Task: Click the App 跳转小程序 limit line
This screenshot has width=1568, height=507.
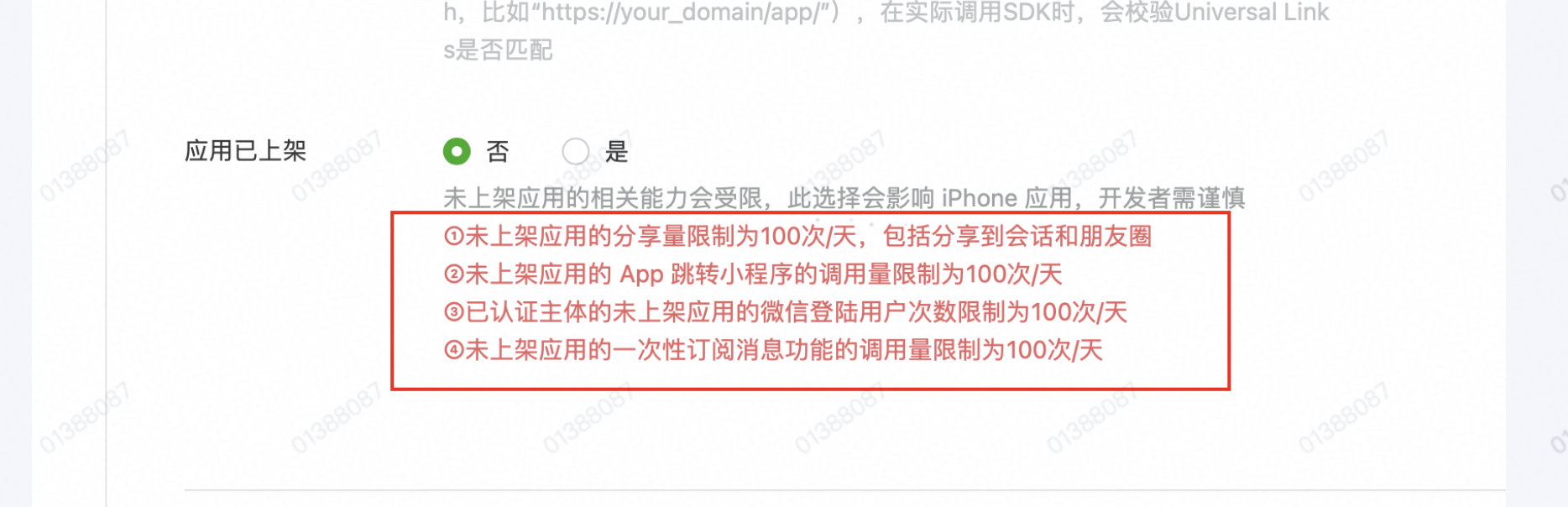Action: click(753, 274)
